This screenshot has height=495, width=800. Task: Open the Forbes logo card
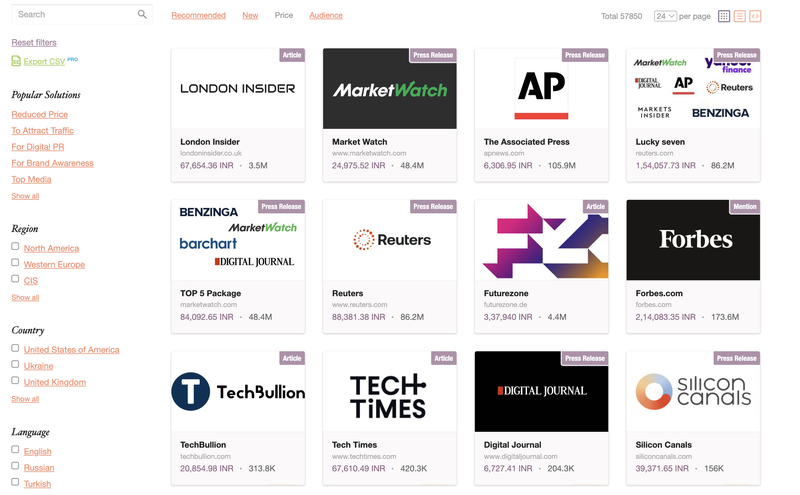point(693,240)
